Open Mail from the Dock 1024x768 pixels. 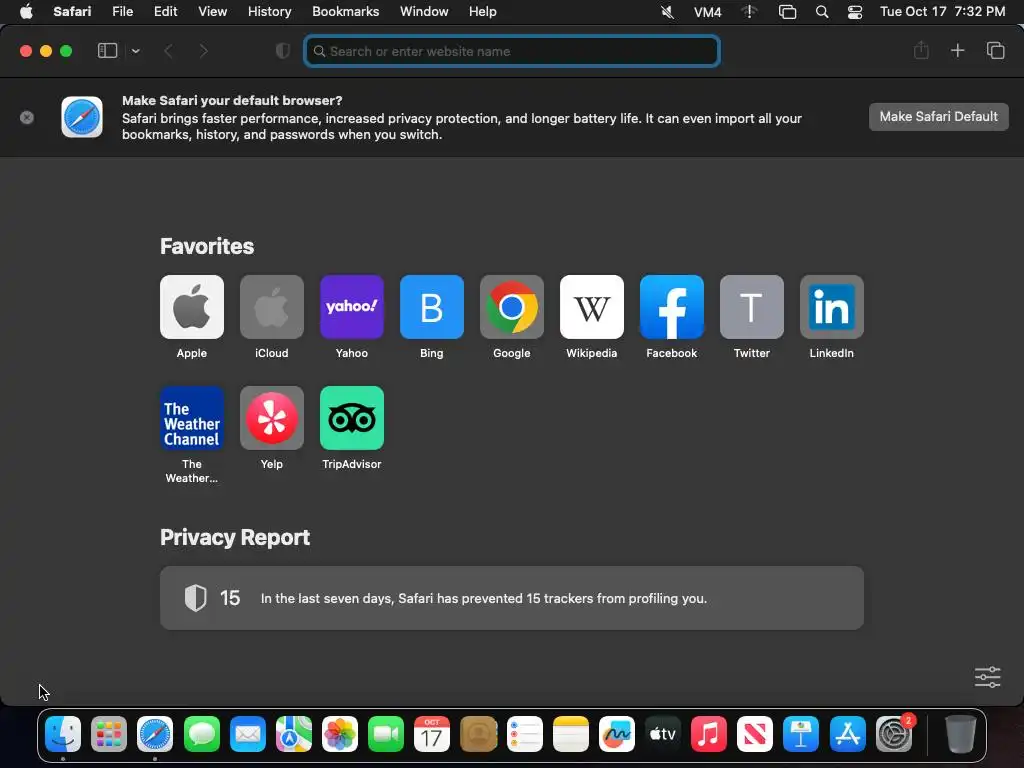[248, 734]
